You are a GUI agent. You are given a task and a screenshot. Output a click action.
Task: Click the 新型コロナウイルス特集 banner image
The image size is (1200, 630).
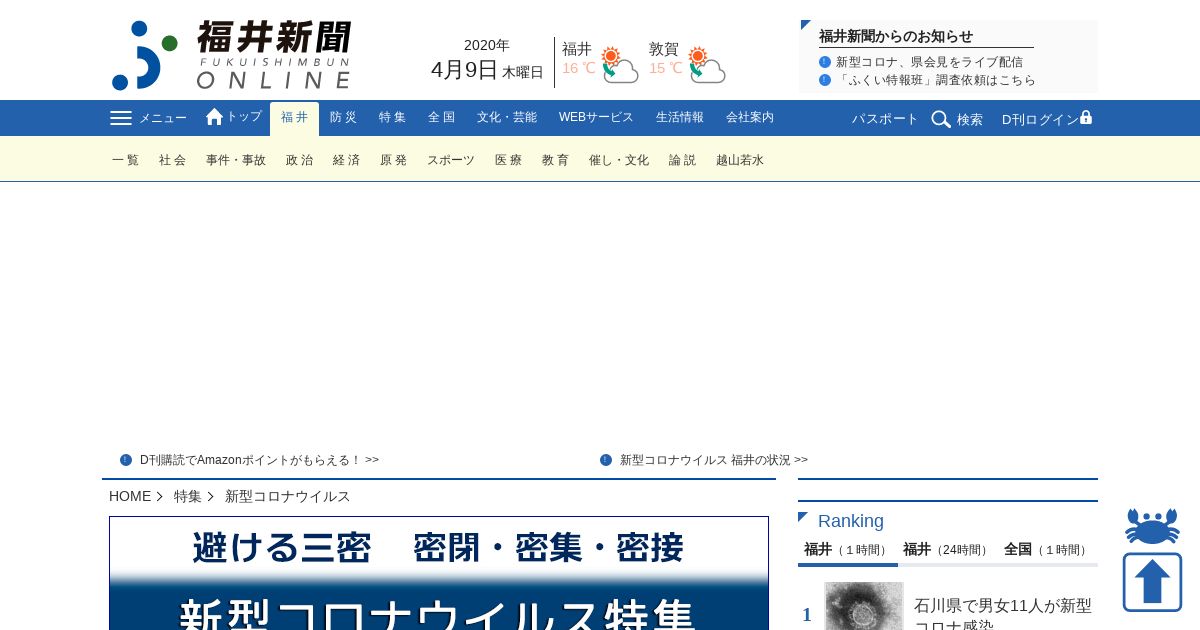point(439,573)
